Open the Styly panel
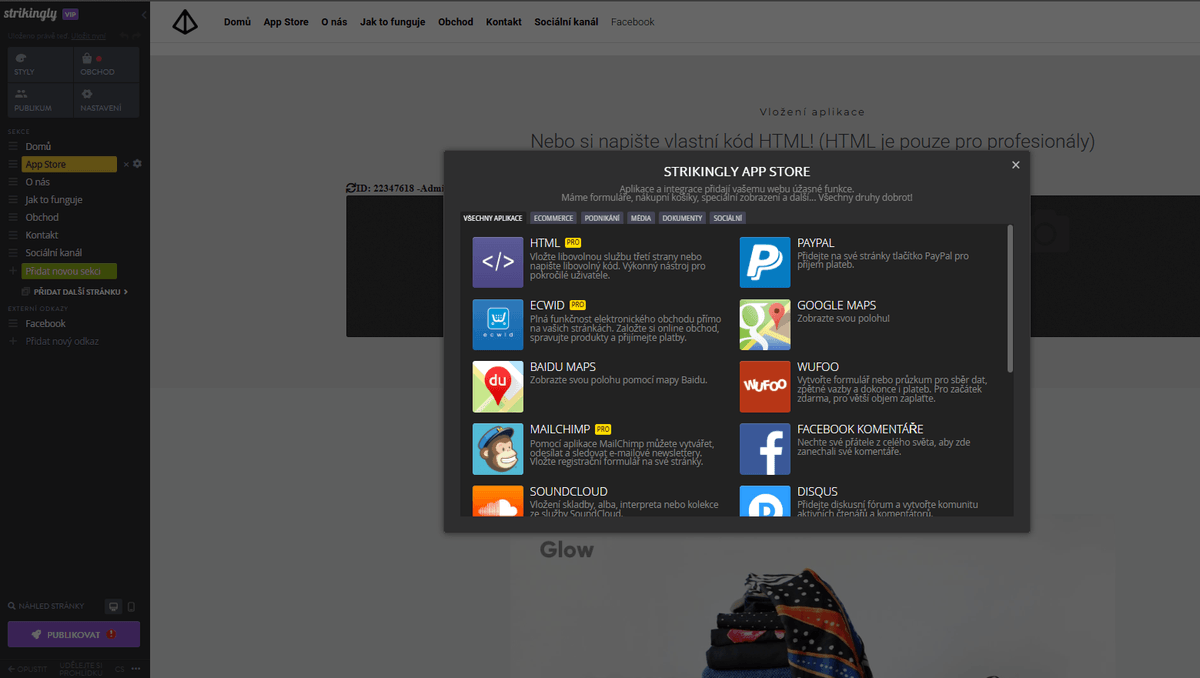The image size is (1200, 678). [40, 65]
